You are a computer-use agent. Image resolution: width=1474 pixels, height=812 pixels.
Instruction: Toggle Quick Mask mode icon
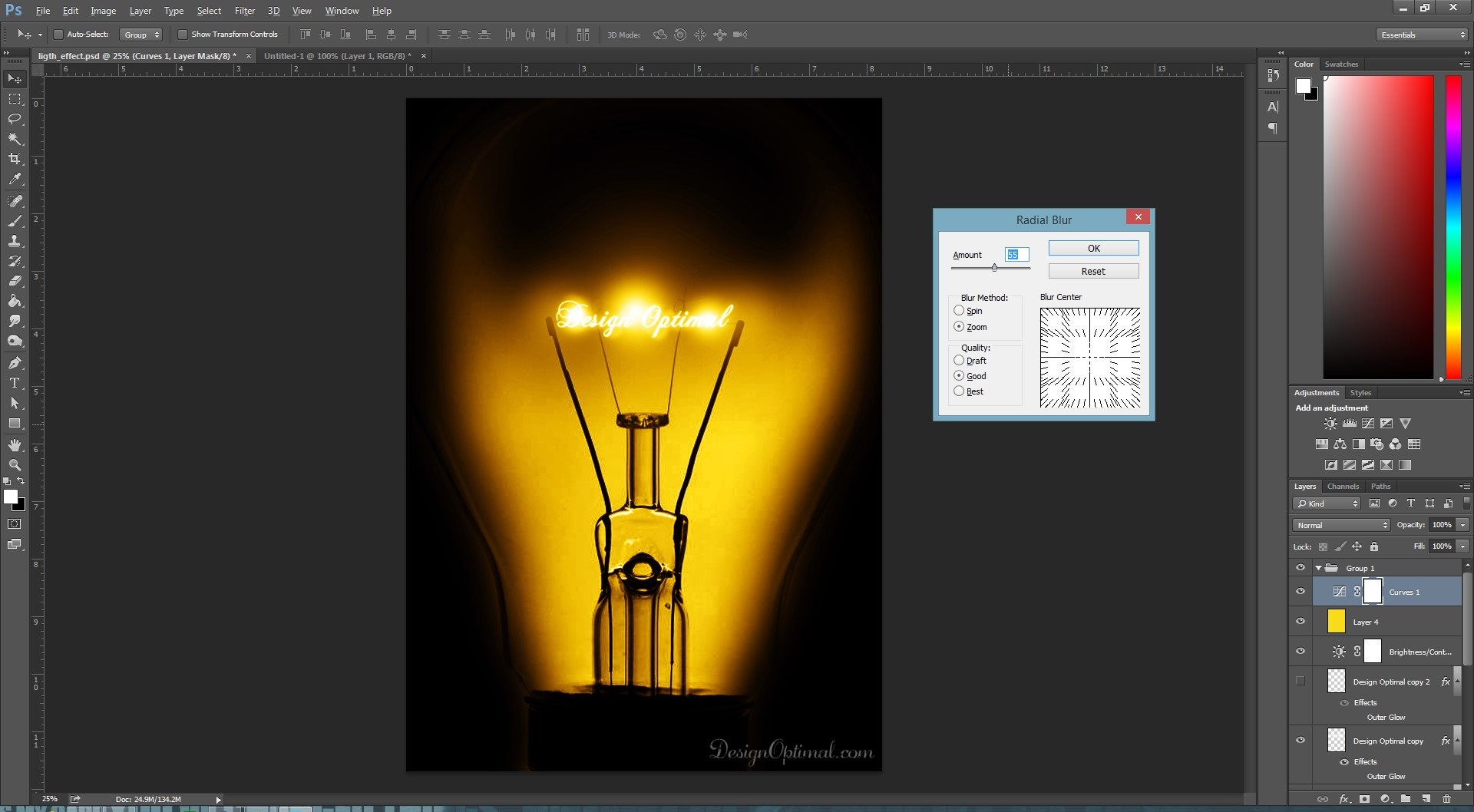coord(15,524)
